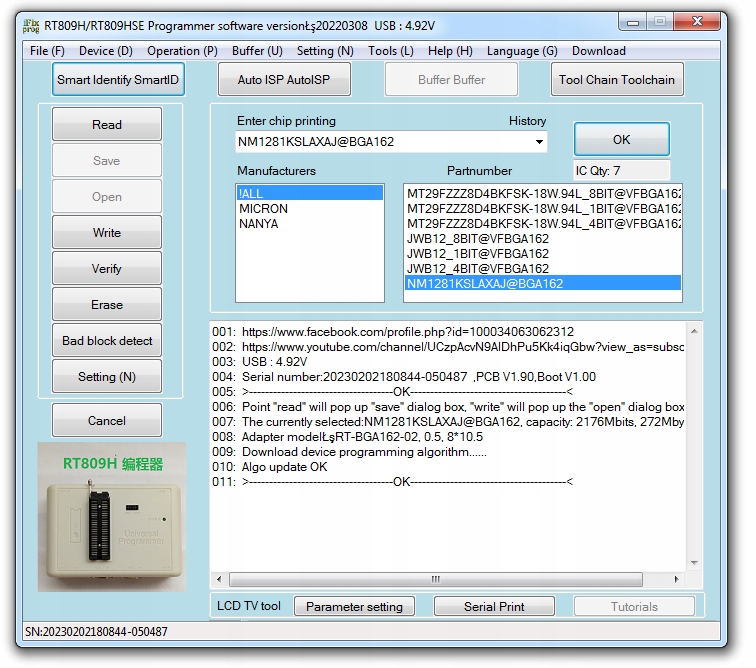The width and height of the screenshot is (756, 668).
Task: Select !ALL in Manufacturers list
Action: point(310,193)
